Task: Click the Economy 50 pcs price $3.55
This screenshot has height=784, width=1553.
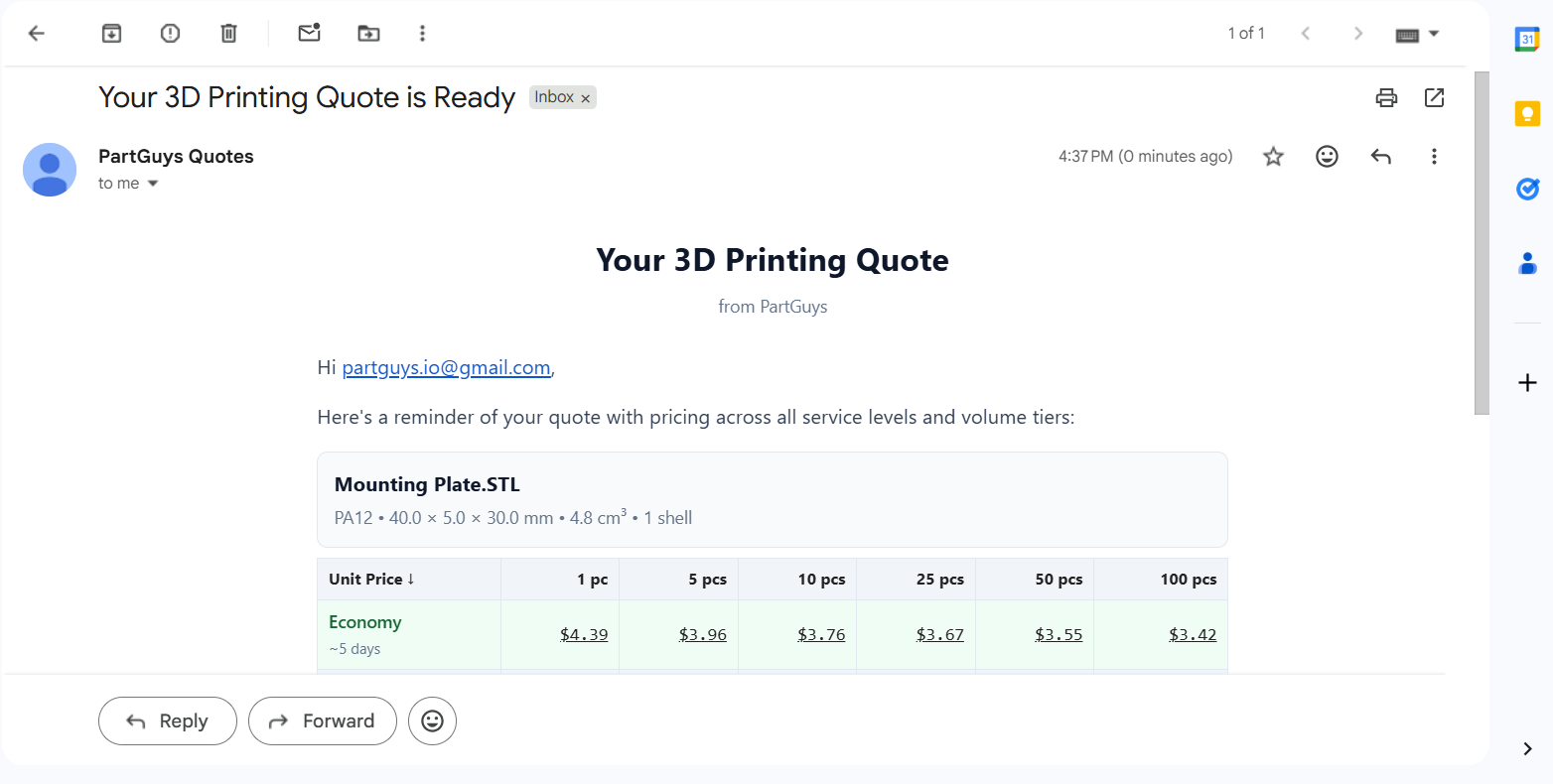Action: tap(1059, 635)
